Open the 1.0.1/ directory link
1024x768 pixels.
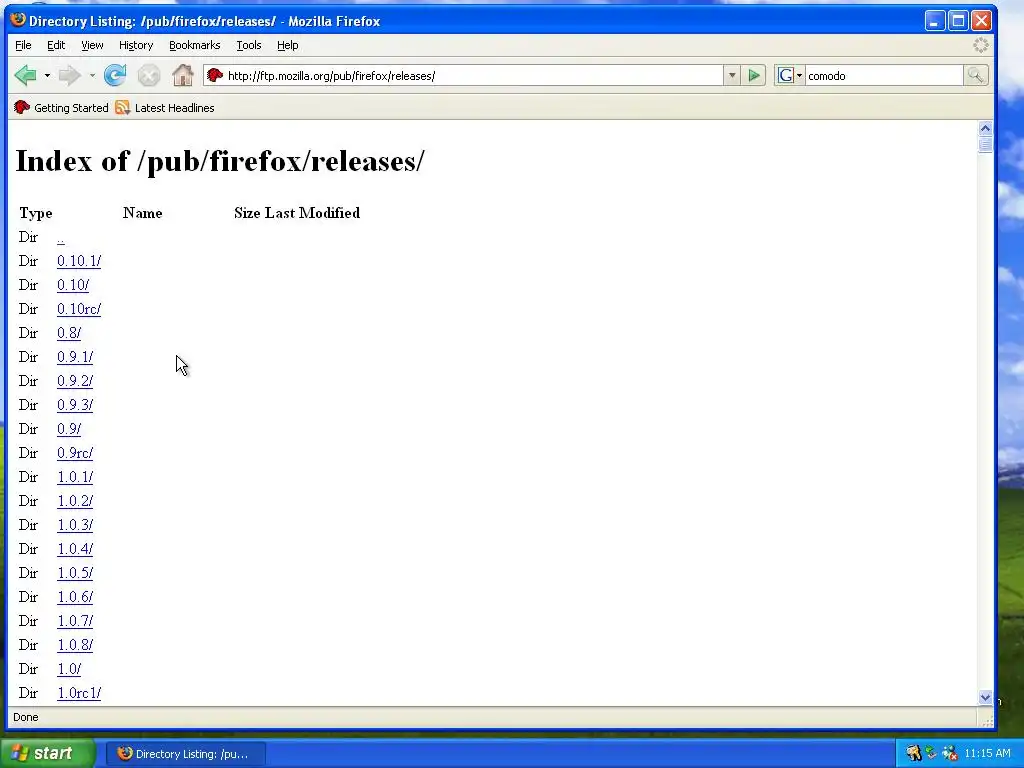(x=75, y=477)
